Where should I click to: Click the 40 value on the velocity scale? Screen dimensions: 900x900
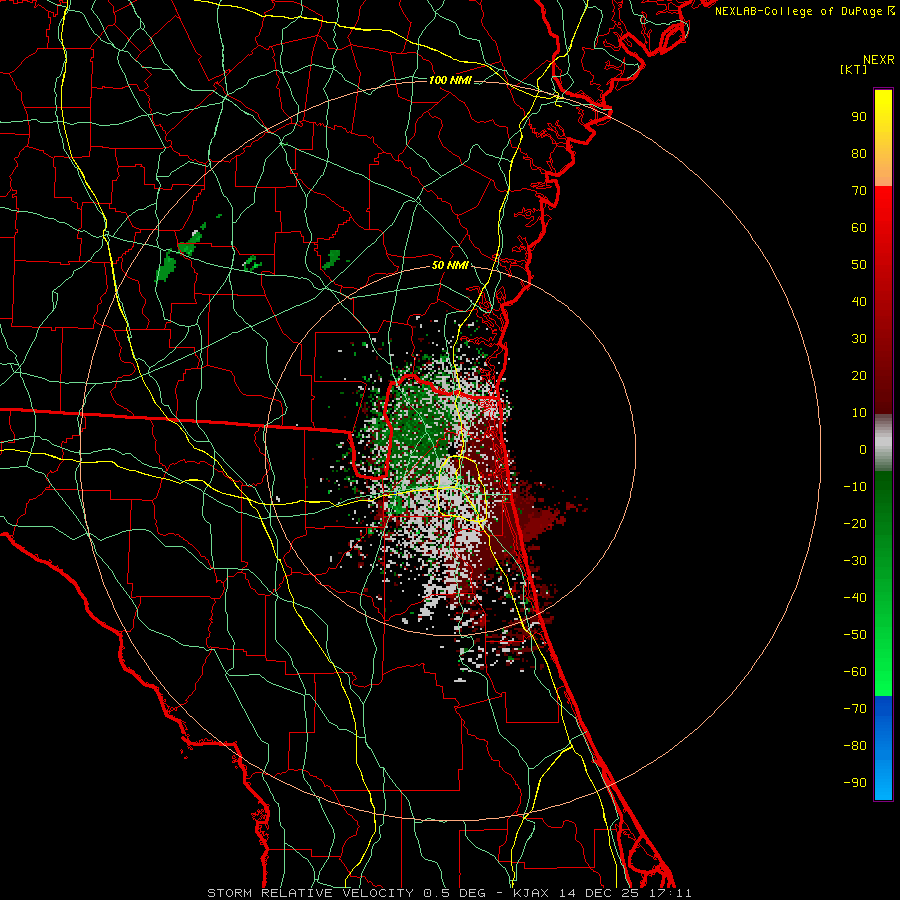coord(859,301)
